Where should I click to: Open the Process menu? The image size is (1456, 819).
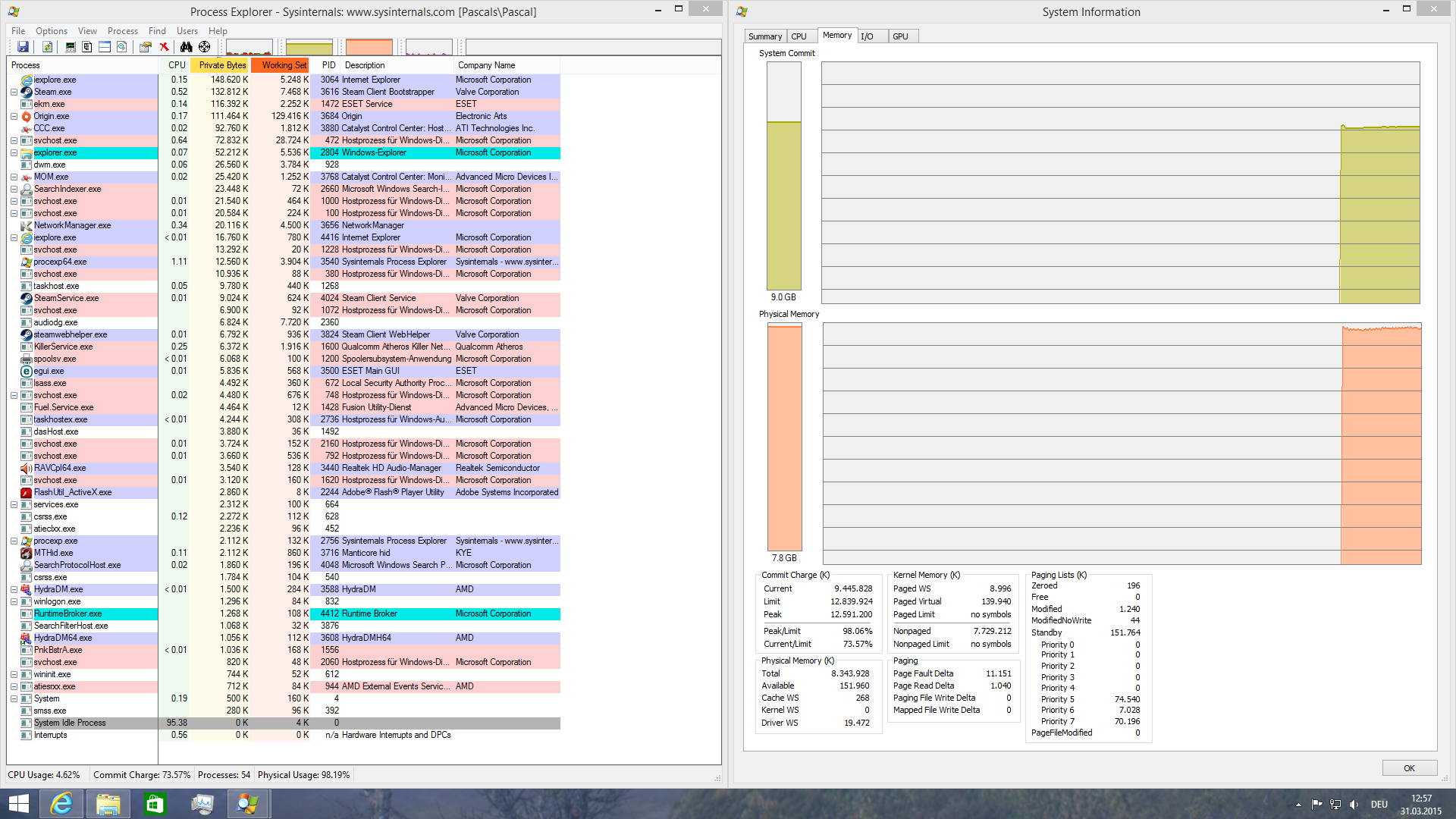pos(123,31)
